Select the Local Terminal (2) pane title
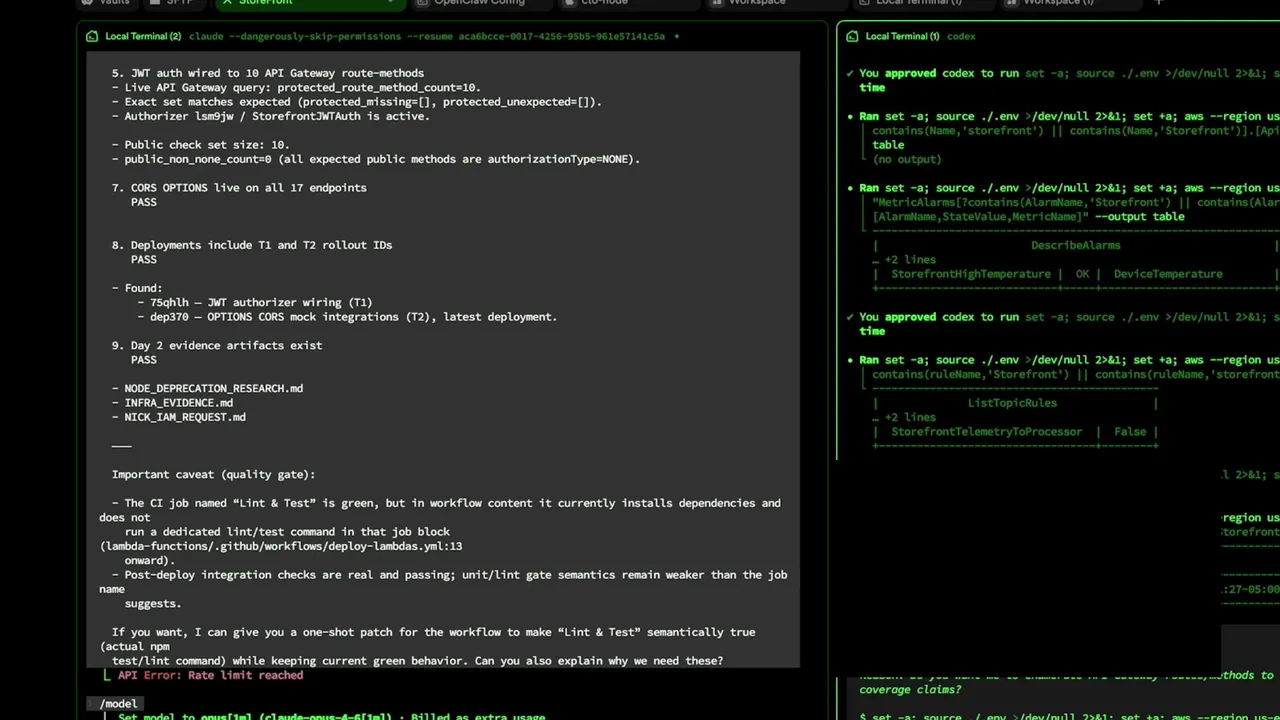The image size is (1280, 720). coord(143,36)
